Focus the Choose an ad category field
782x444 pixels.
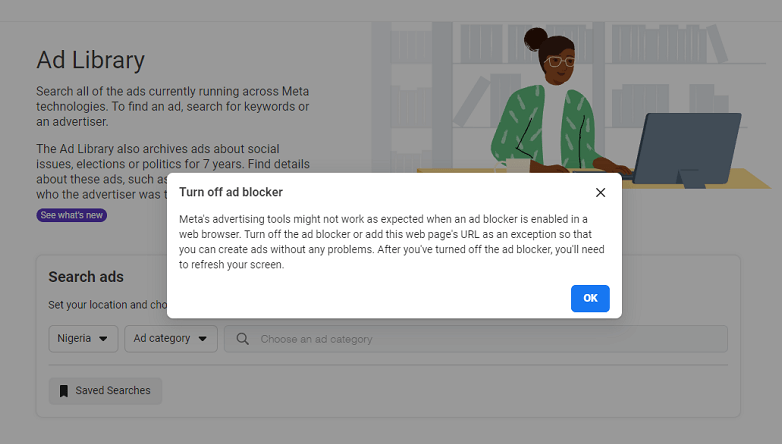(x=480, y=339)
